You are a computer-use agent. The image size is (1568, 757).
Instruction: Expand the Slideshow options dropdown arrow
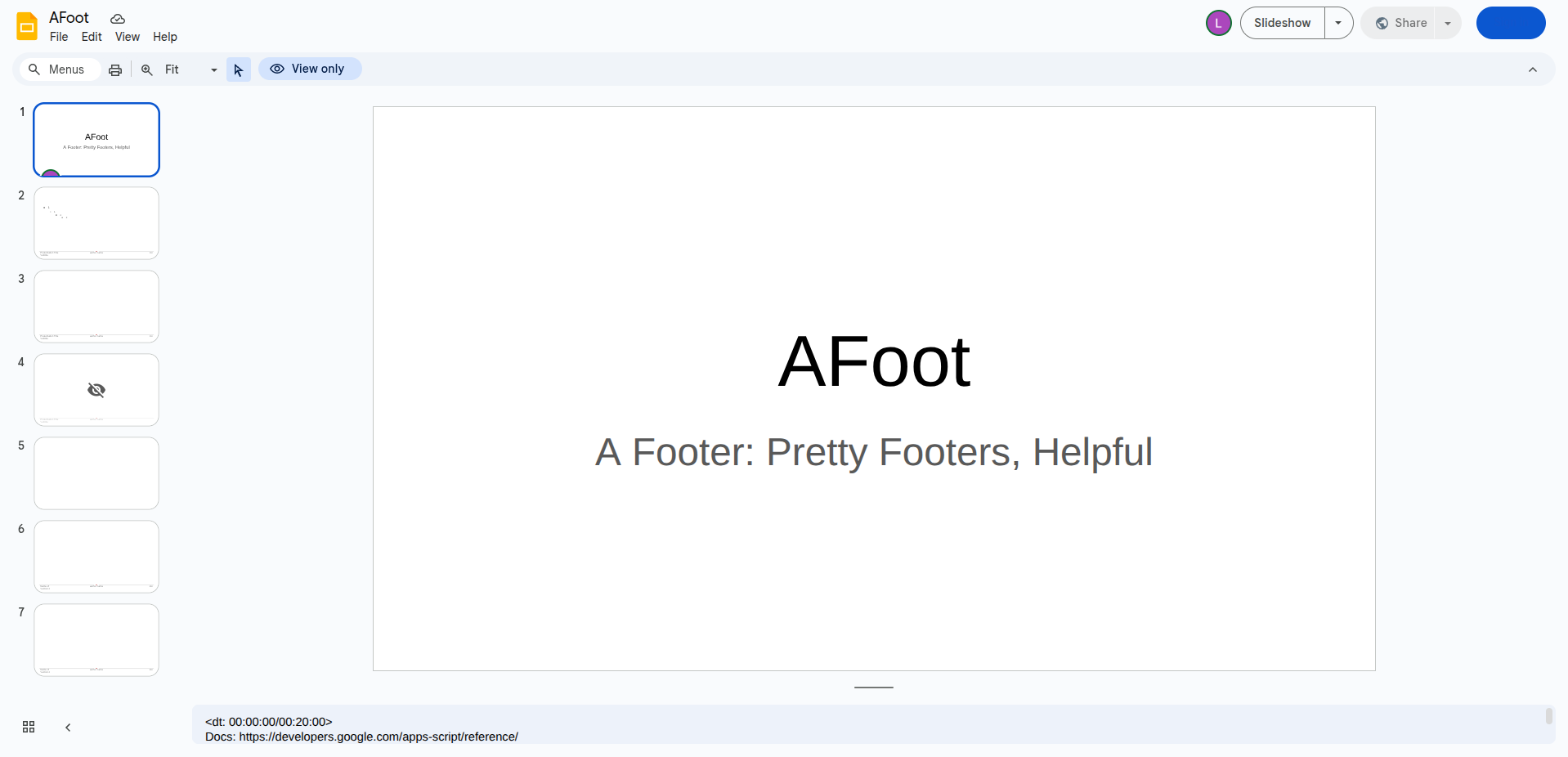(1338, 23)
